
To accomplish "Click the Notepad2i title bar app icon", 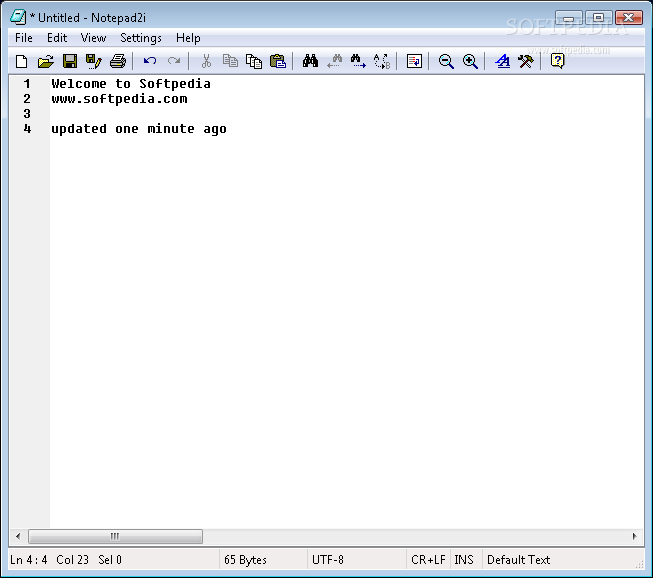I will (x=18, y=17).
